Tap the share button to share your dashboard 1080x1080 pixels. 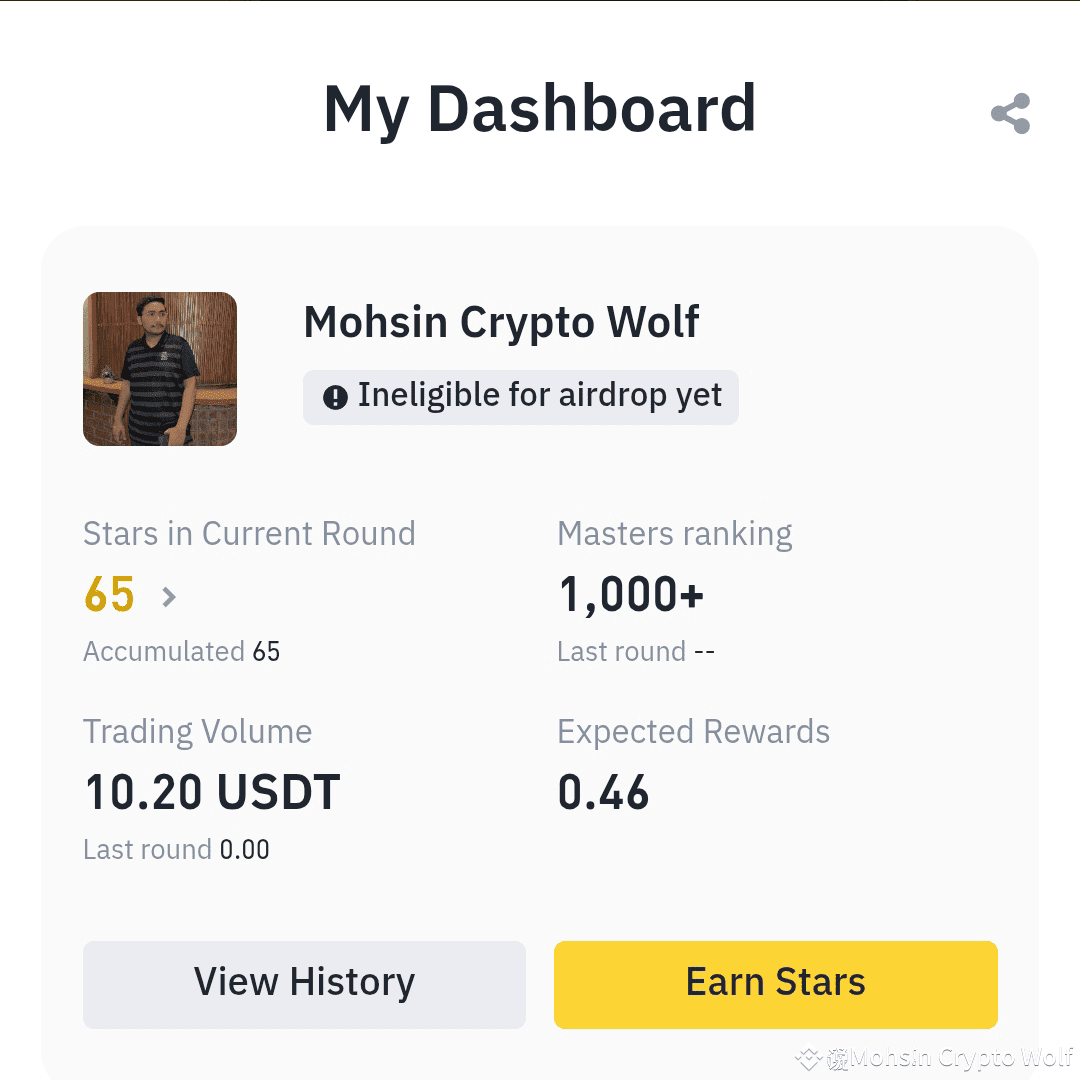[x=1010, y=113]
